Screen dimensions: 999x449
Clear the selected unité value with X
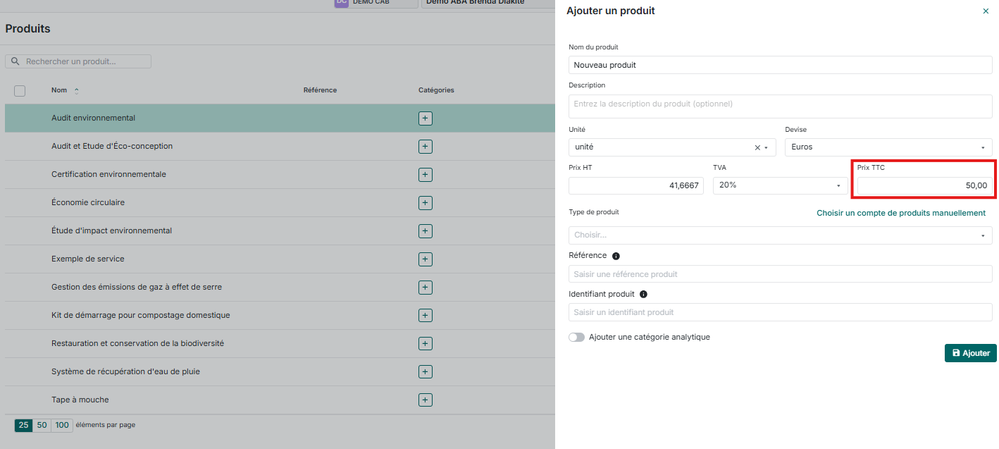coord(757,147)
